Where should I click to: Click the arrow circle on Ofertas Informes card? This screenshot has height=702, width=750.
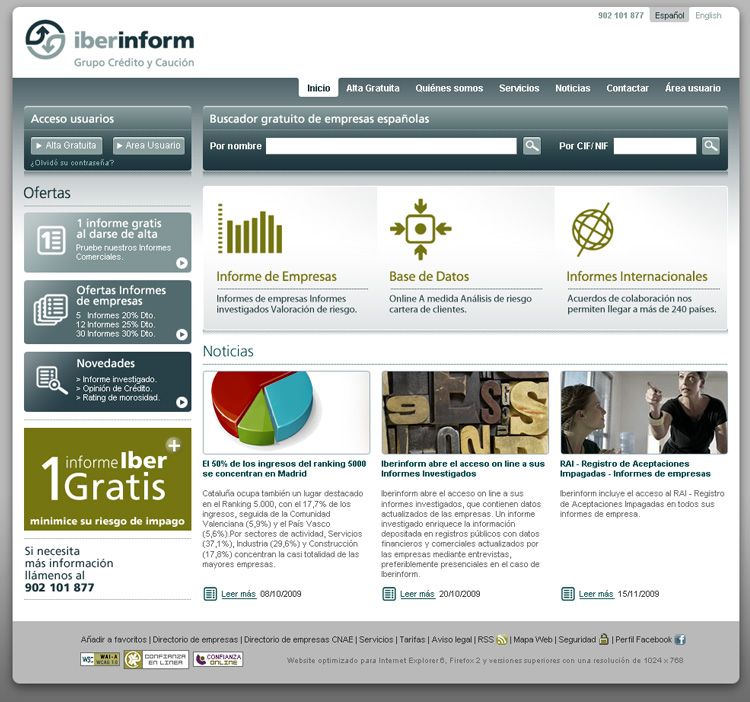pyautogui.click(x=182, y=334)
